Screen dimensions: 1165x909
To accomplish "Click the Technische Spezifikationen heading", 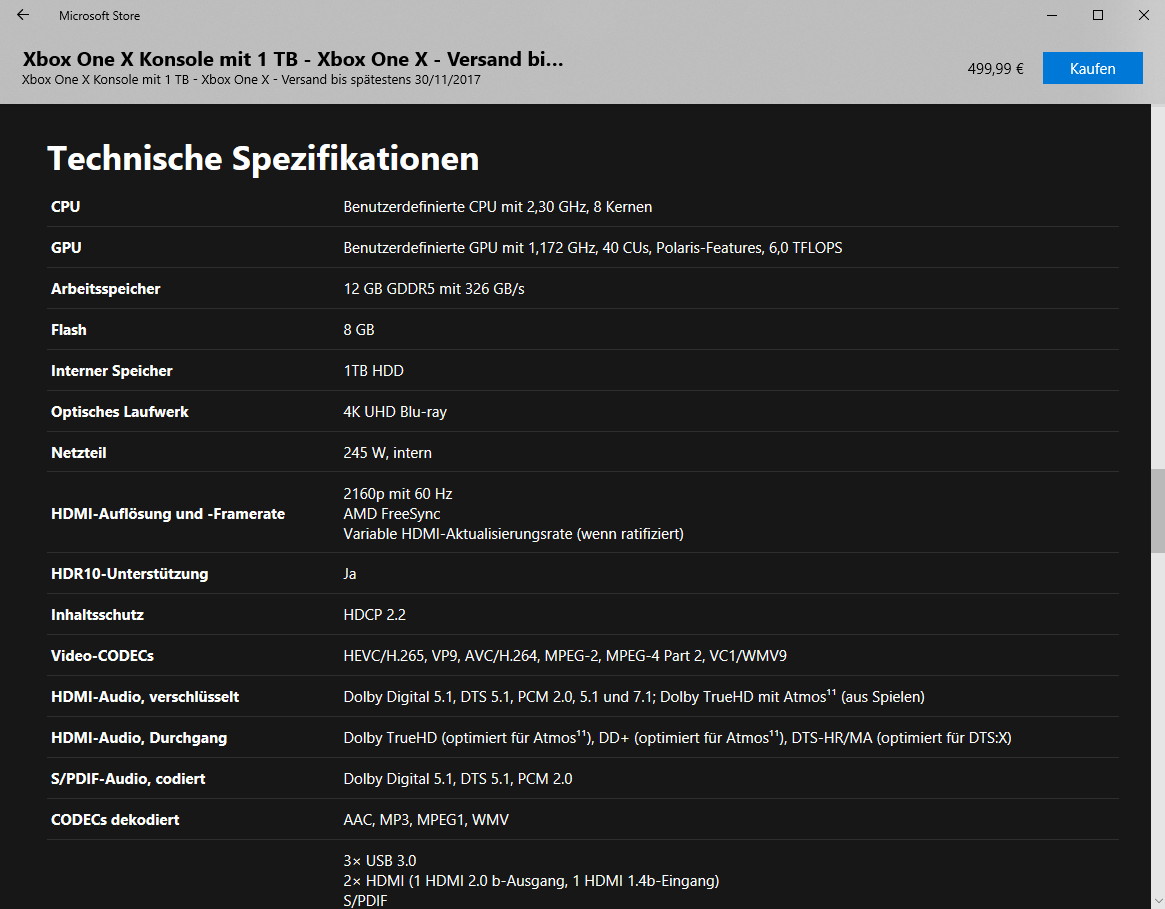I will point(263,158).
